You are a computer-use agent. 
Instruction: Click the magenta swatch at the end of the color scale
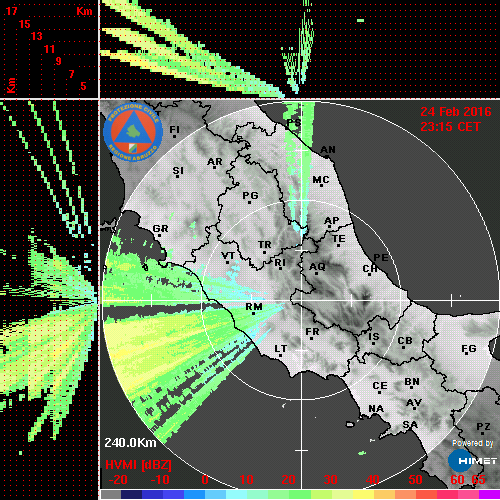pos(489,495)
